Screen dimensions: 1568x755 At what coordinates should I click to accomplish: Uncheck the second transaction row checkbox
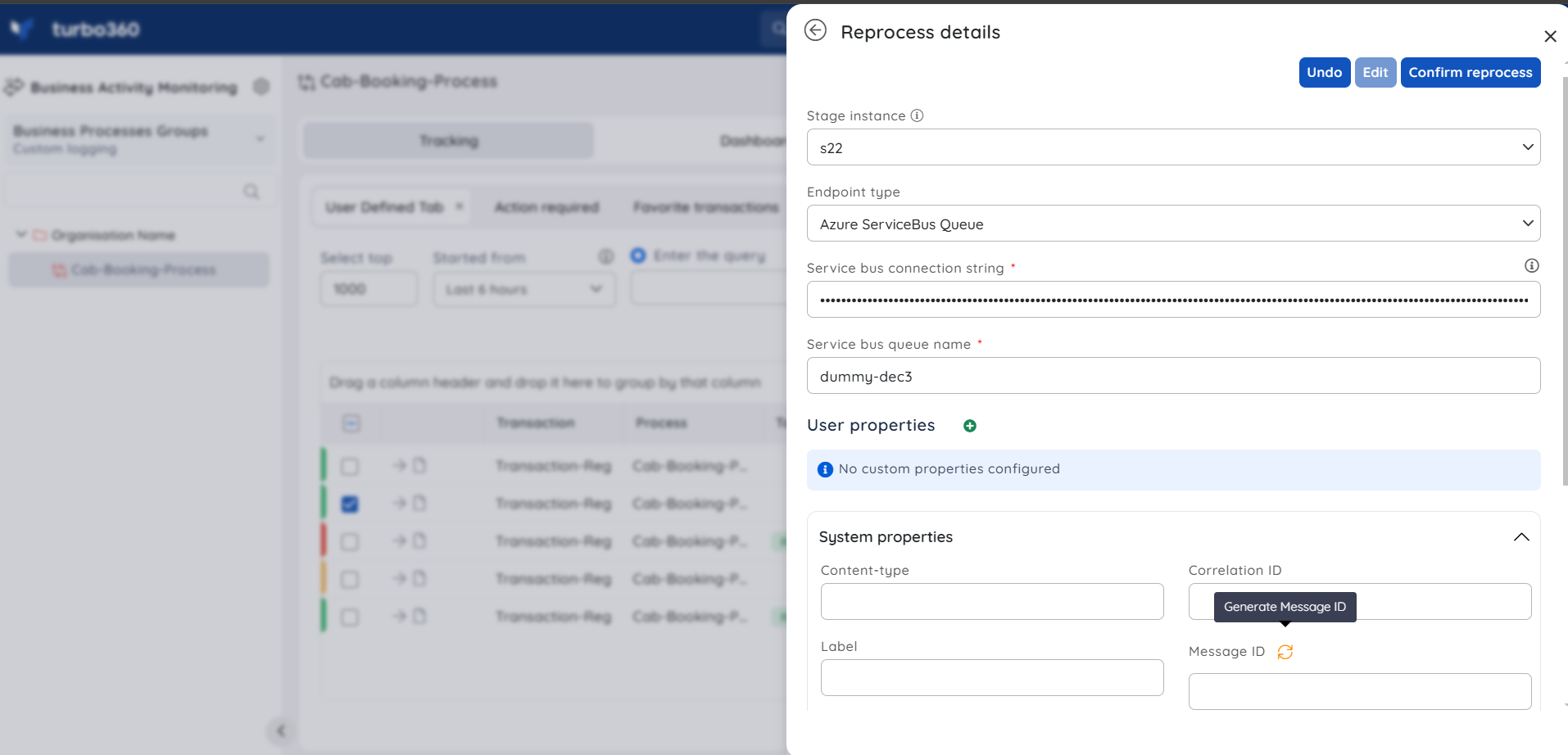[350, 504]
